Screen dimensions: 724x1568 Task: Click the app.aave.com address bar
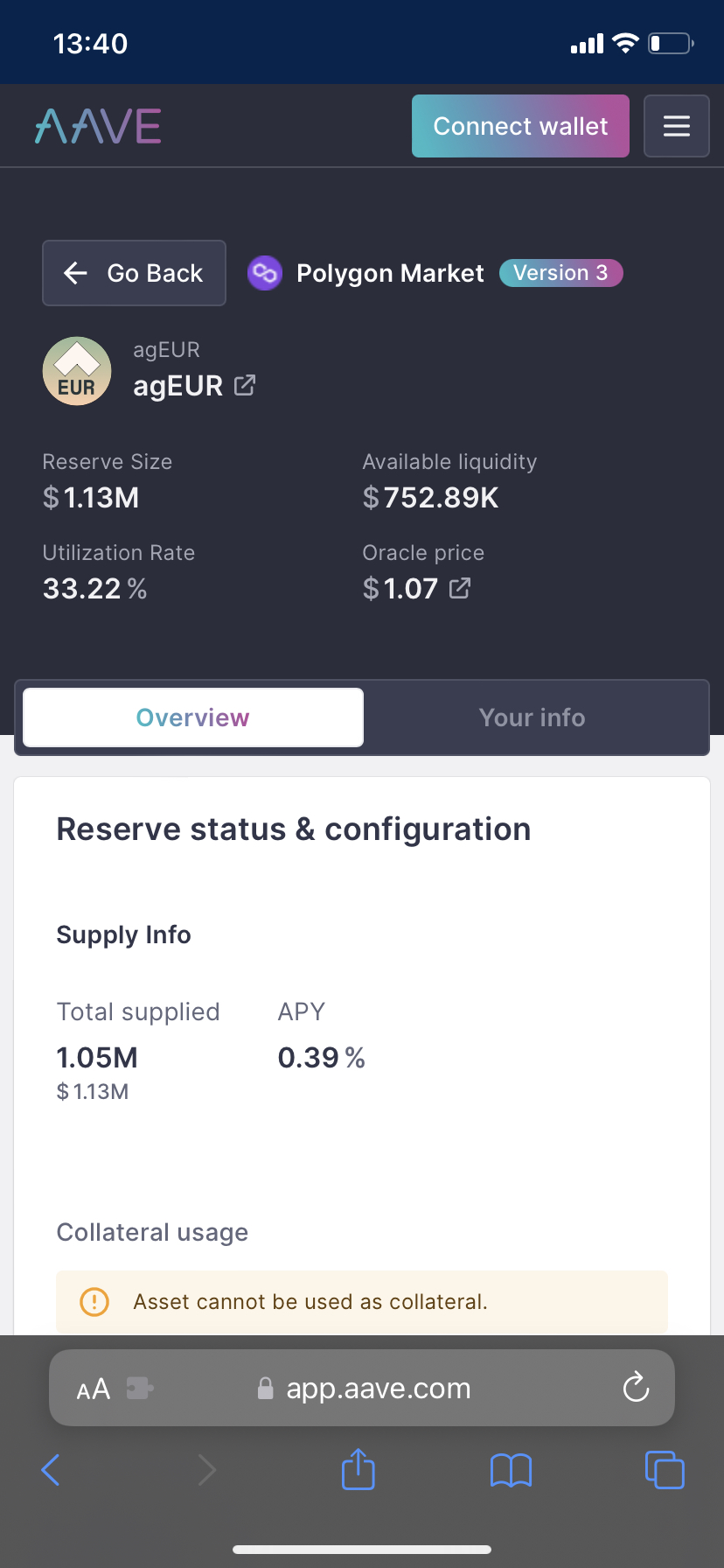pos(378,1388)
